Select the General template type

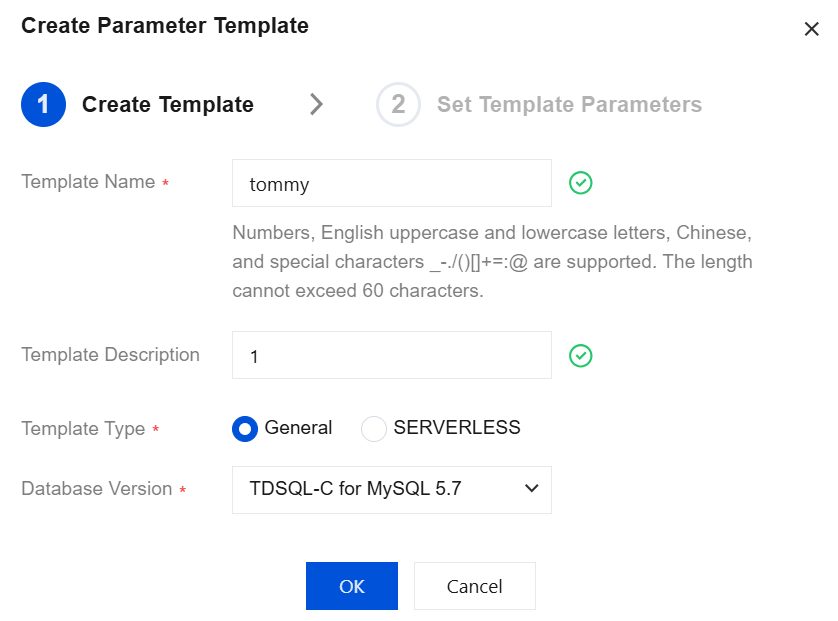245,429
